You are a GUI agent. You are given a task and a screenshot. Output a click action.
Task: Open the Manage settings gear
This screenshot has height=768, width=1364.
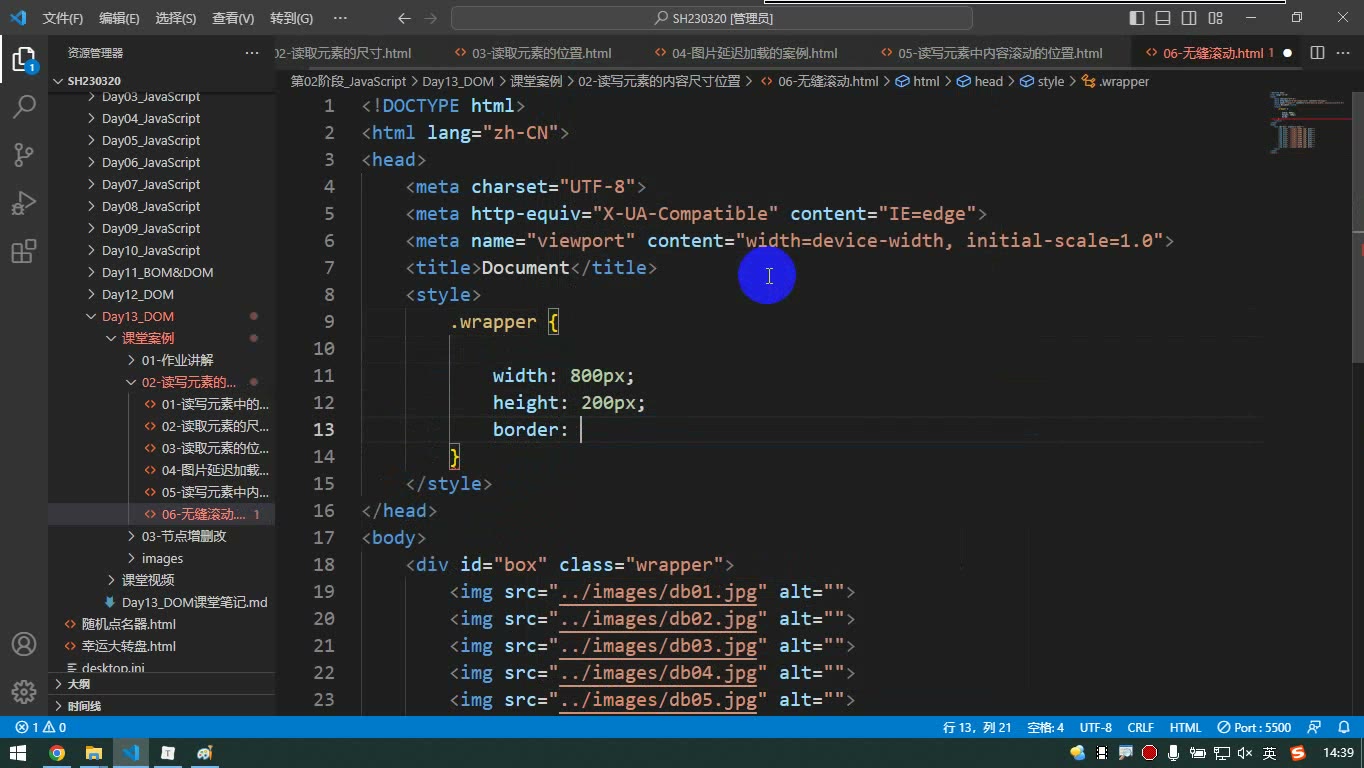point(23,692)
